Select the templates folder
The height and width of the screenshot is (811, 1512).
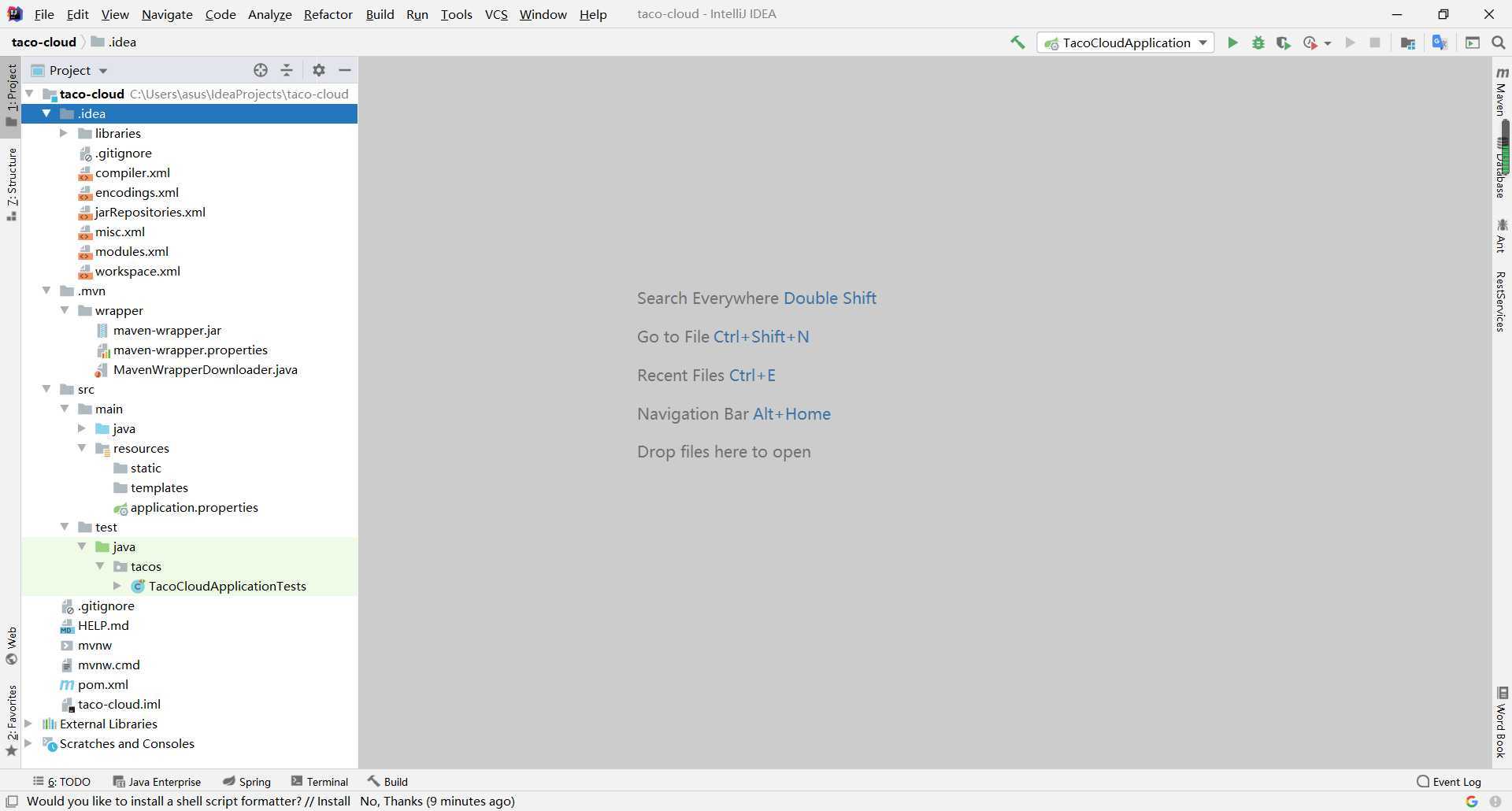(x=158, y=487)
